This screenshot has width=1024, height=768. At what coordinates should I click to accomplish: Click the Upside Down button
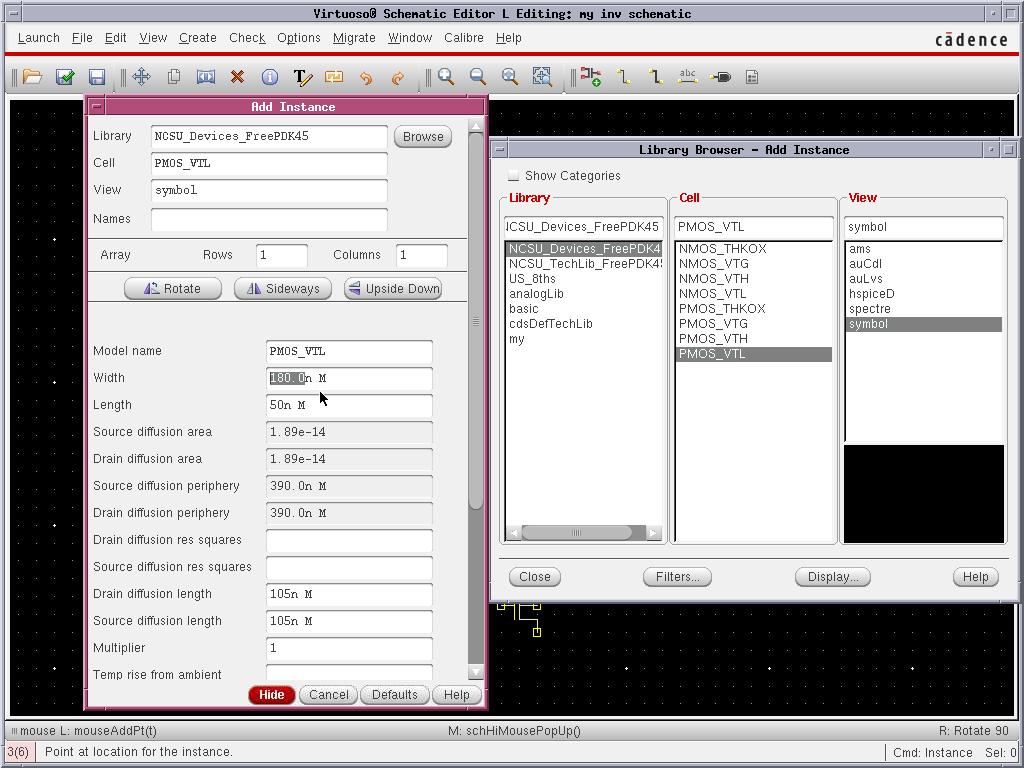393,289
